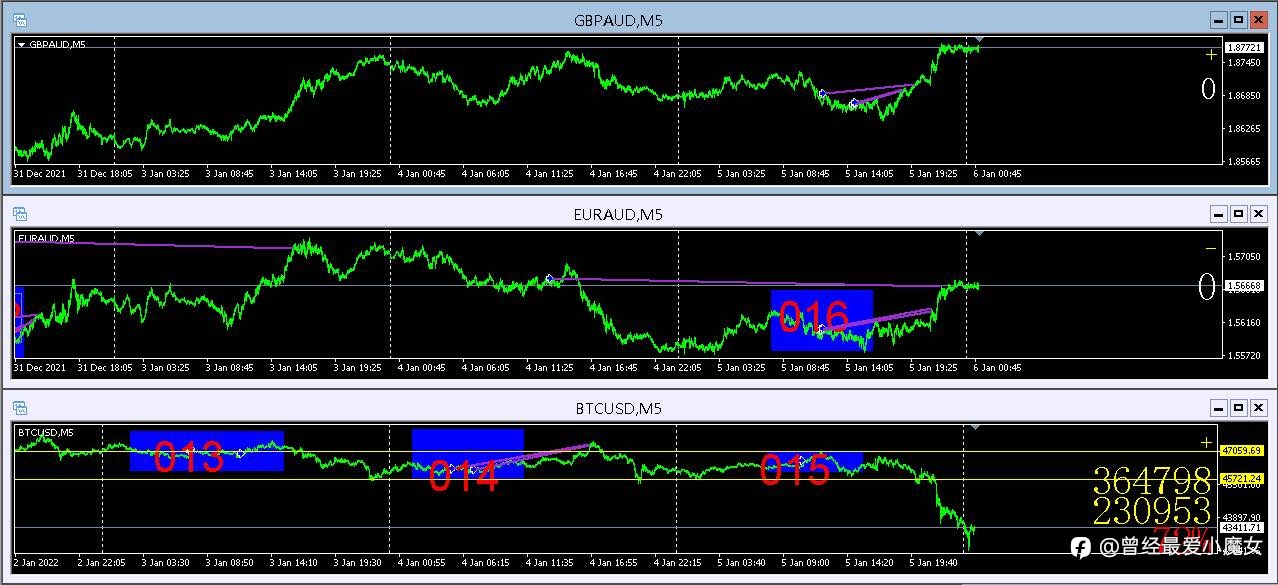Minimize the BTCUSD,M5 chart window
Image resolution: width=1278 pixels, height=585 pixels.
(x=1217, y=407)
